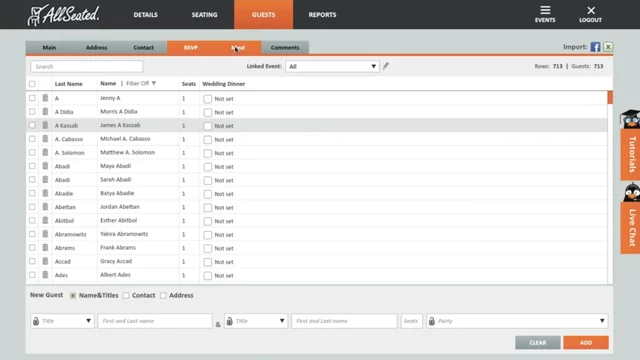Open the Name Filter Off dropdown

pos(141,83)
